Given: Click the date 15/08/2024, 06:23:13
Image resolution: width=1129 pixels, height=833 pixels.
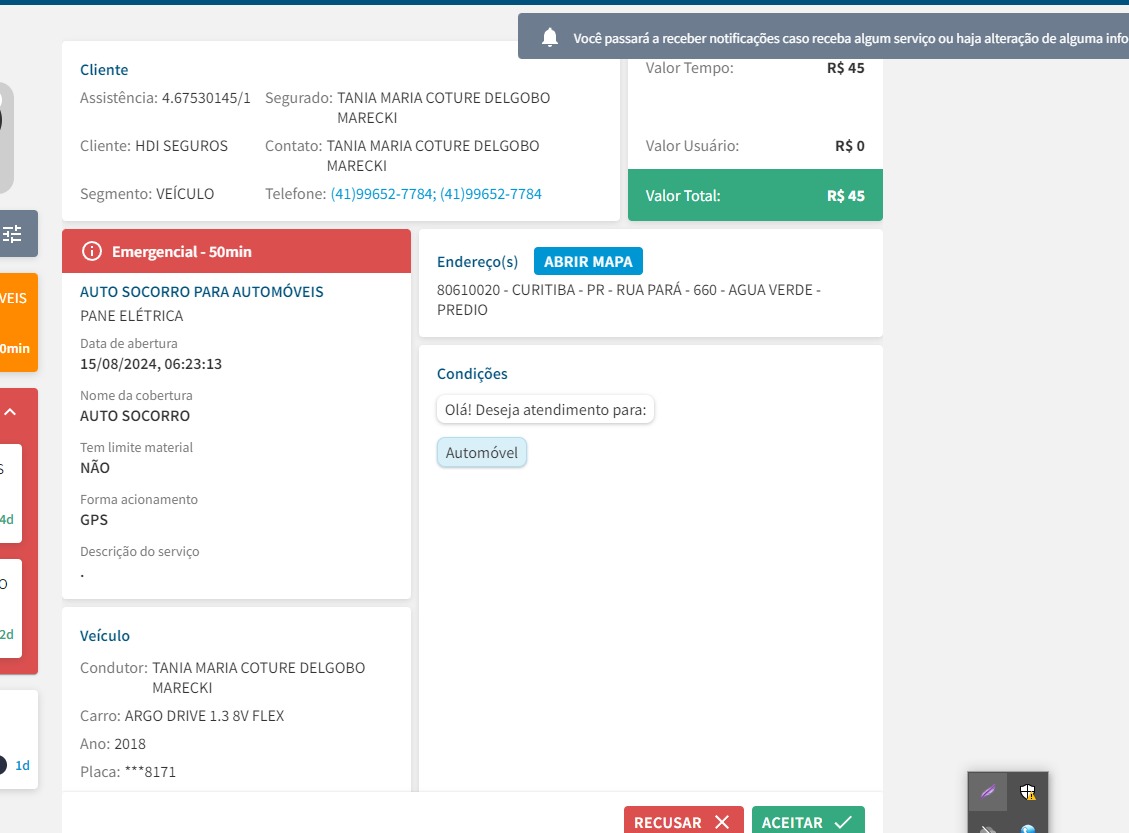Looking at the screenshot, I should (x=151, y=364).
